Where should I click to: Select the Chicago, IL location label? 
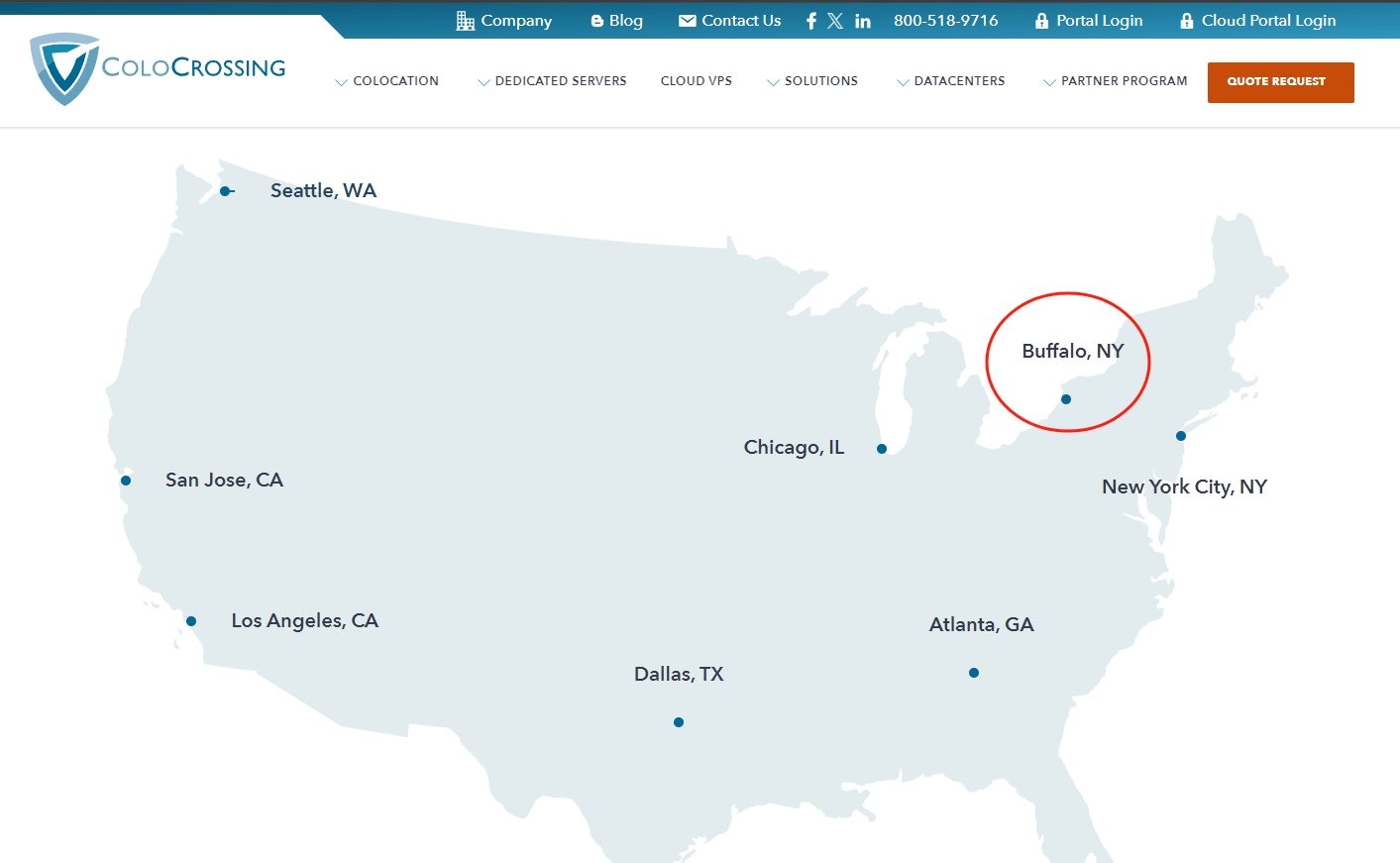click(x=795, y=447)
